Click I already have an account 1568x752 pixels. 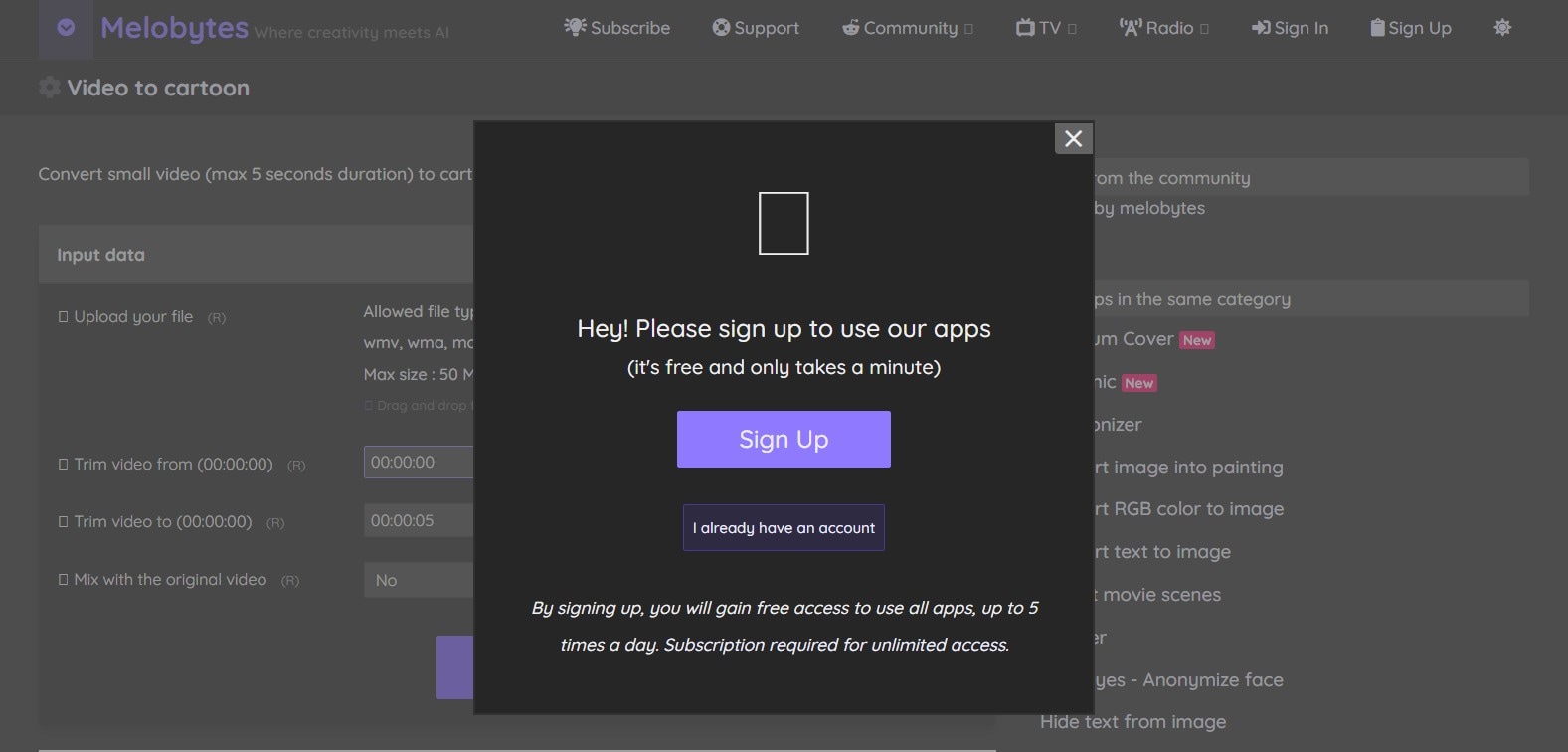[x=784, y=528]
